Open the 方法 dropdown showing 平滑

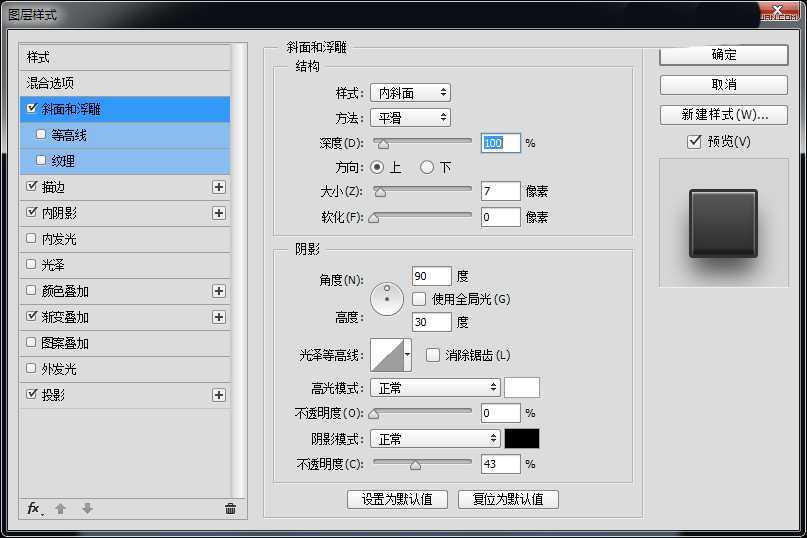tap(410, 118)
